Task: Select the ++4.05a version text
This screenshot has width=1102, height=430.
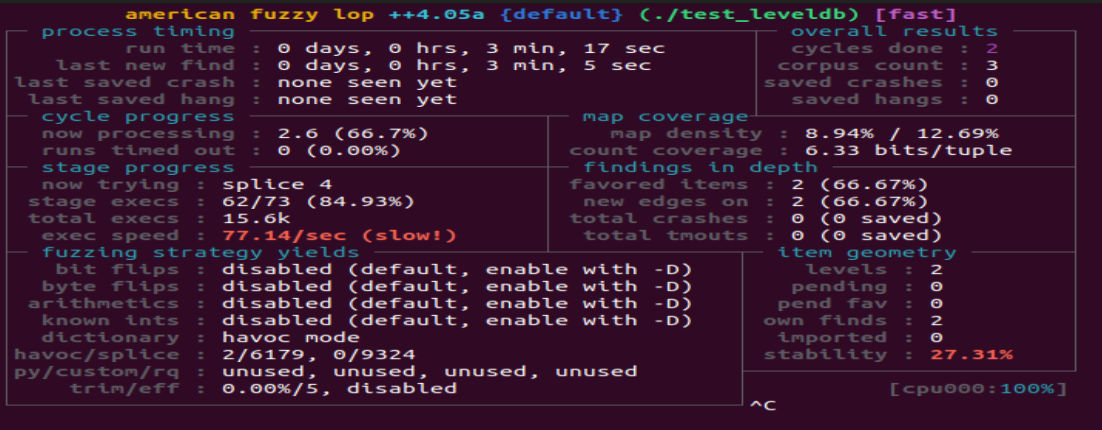Action: click(x=436, y=14)
